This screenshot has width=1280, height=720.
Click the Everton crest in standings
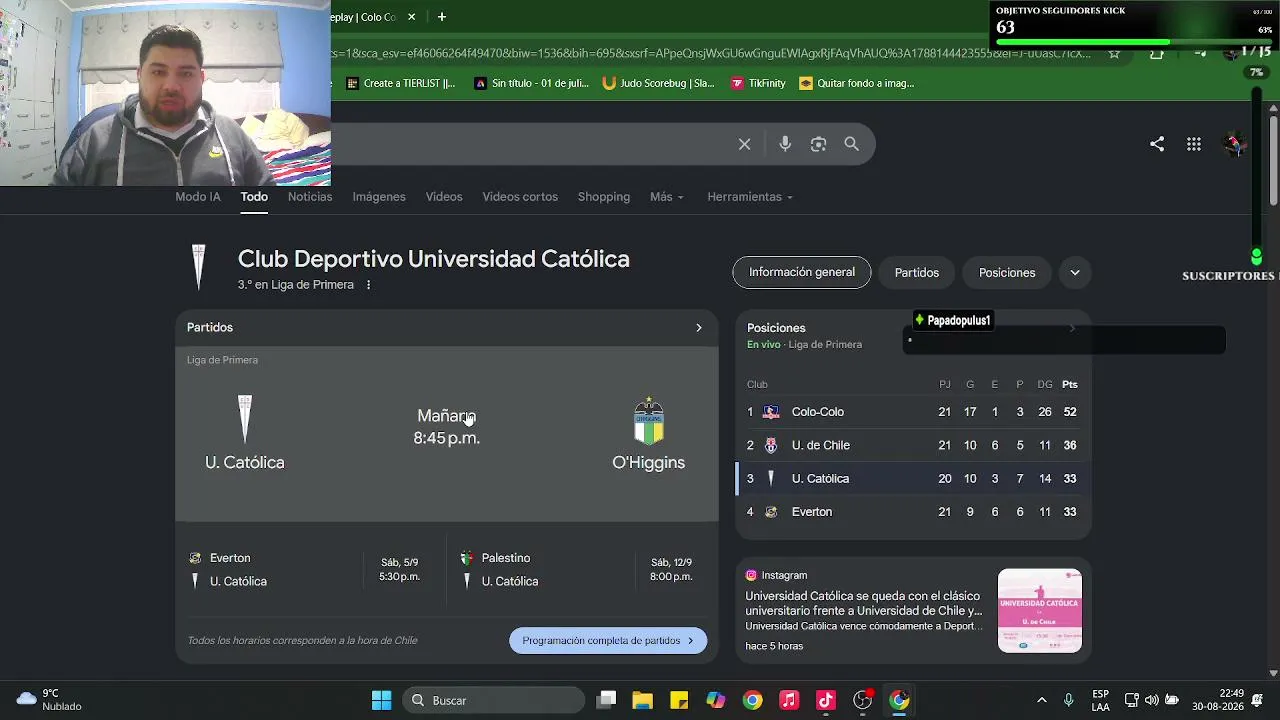pos(771,512)
